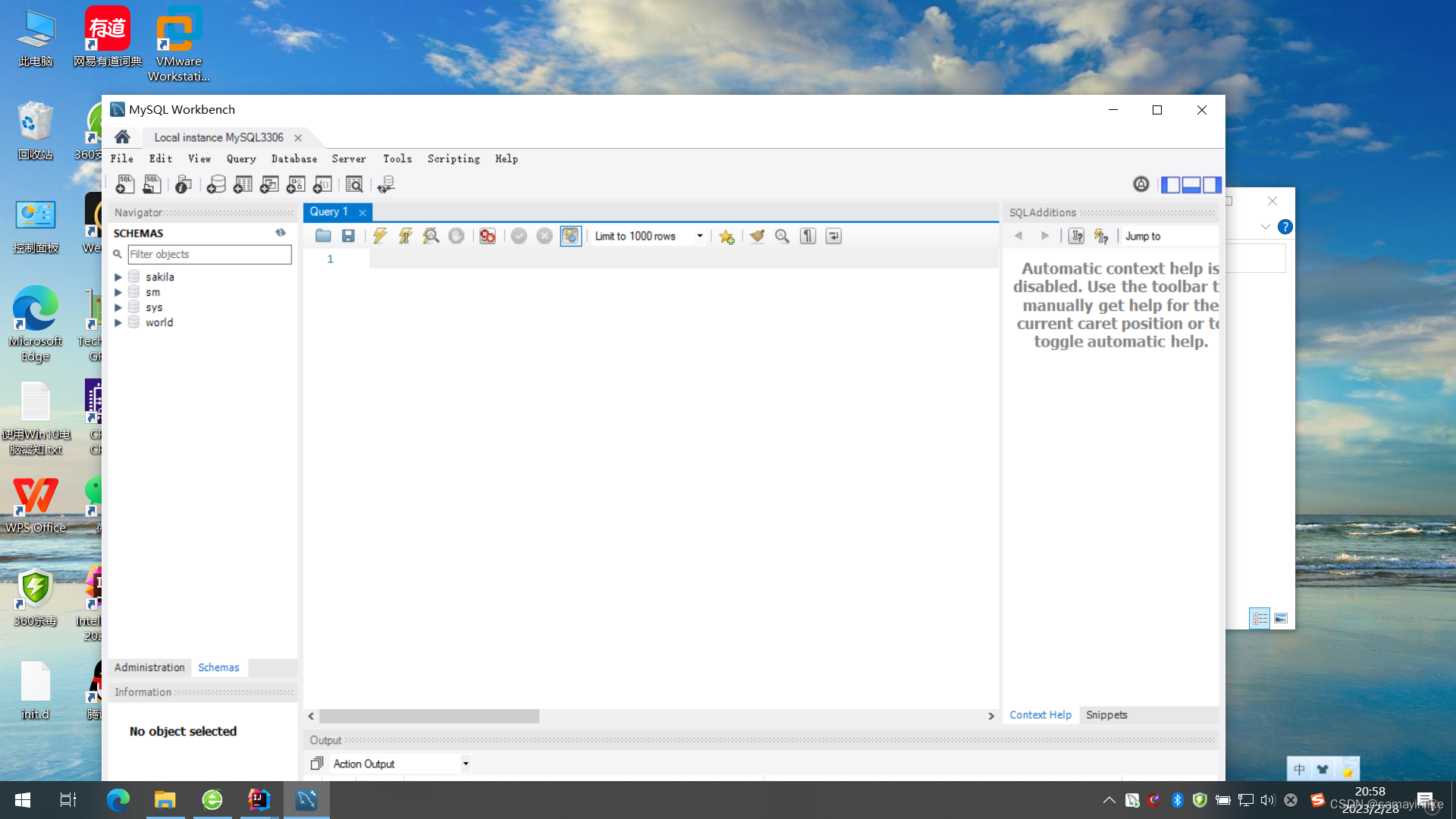1456x819 pixels.
Task: Click the reconnect to DBMS toolbar icon
Action: 386,184
